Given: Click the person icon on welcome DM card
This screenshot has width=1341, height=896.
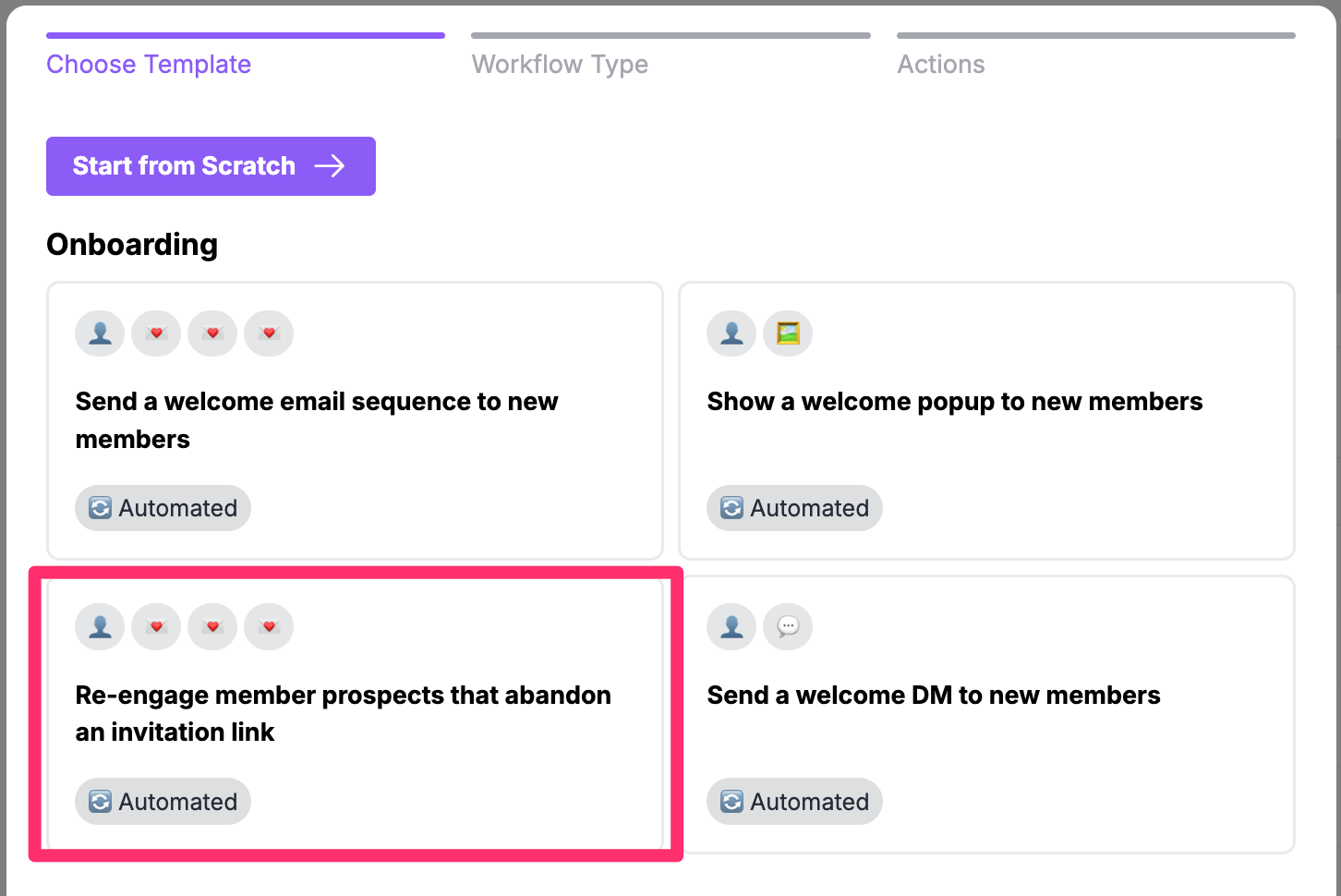Looking at the screenshot, I should click(x=731, y=626).
